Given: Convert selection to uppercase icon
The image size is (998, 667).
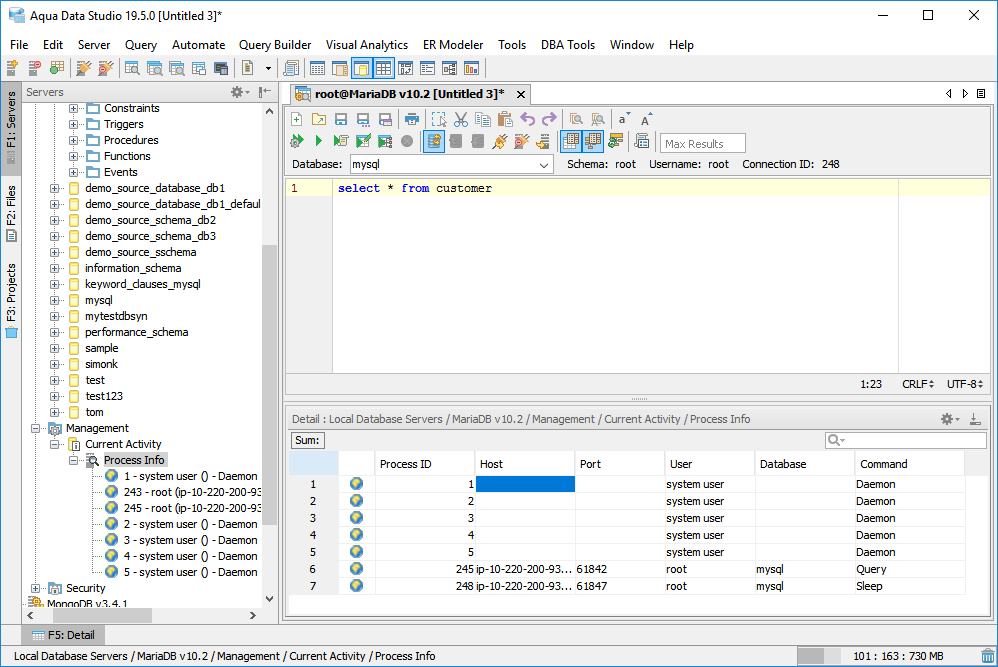Looking at the screenshot, I should click(645, 119).
